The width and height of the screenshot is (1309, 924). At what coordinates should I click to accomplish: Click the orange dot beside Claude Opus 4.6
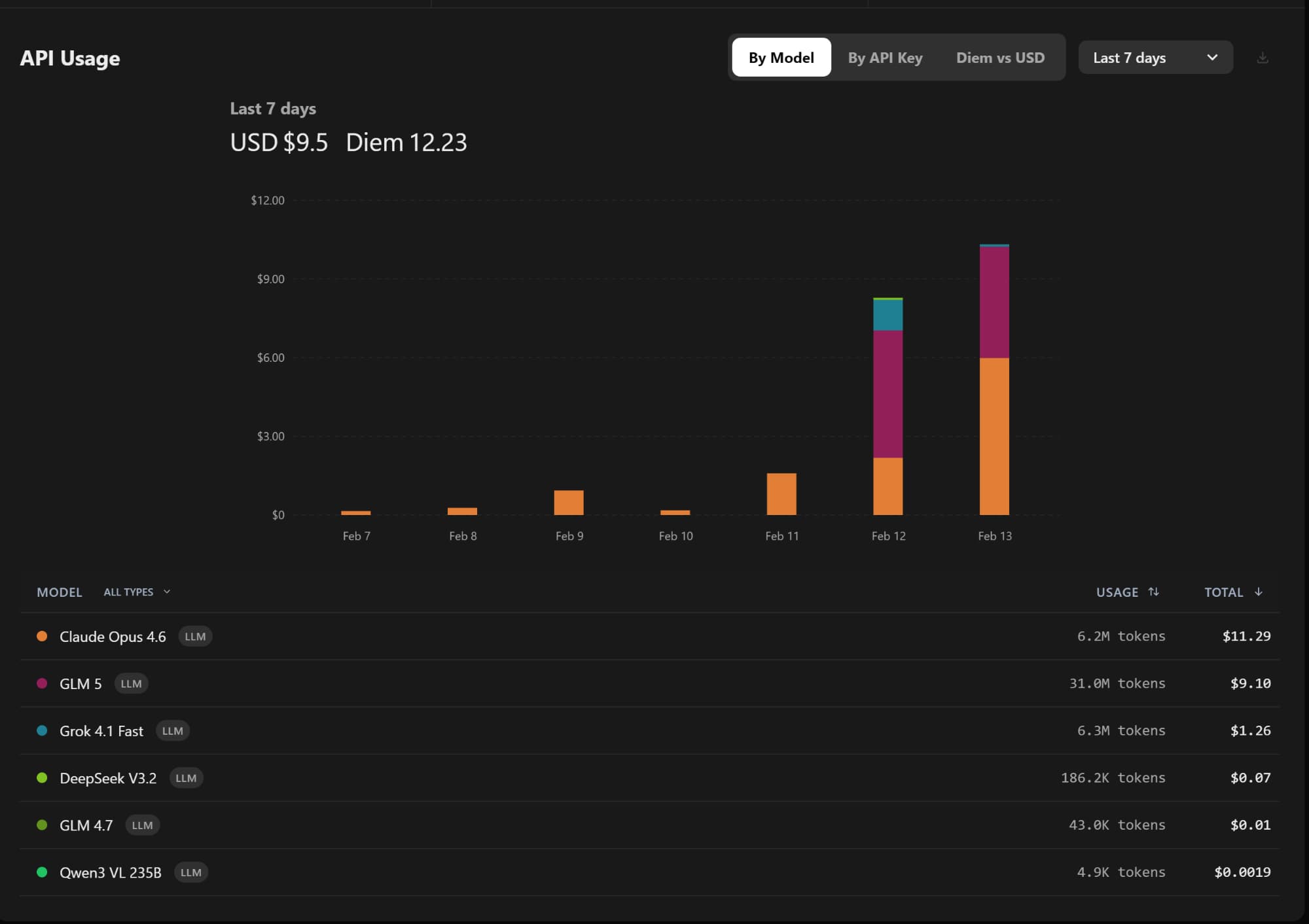(x=42, y=636)
